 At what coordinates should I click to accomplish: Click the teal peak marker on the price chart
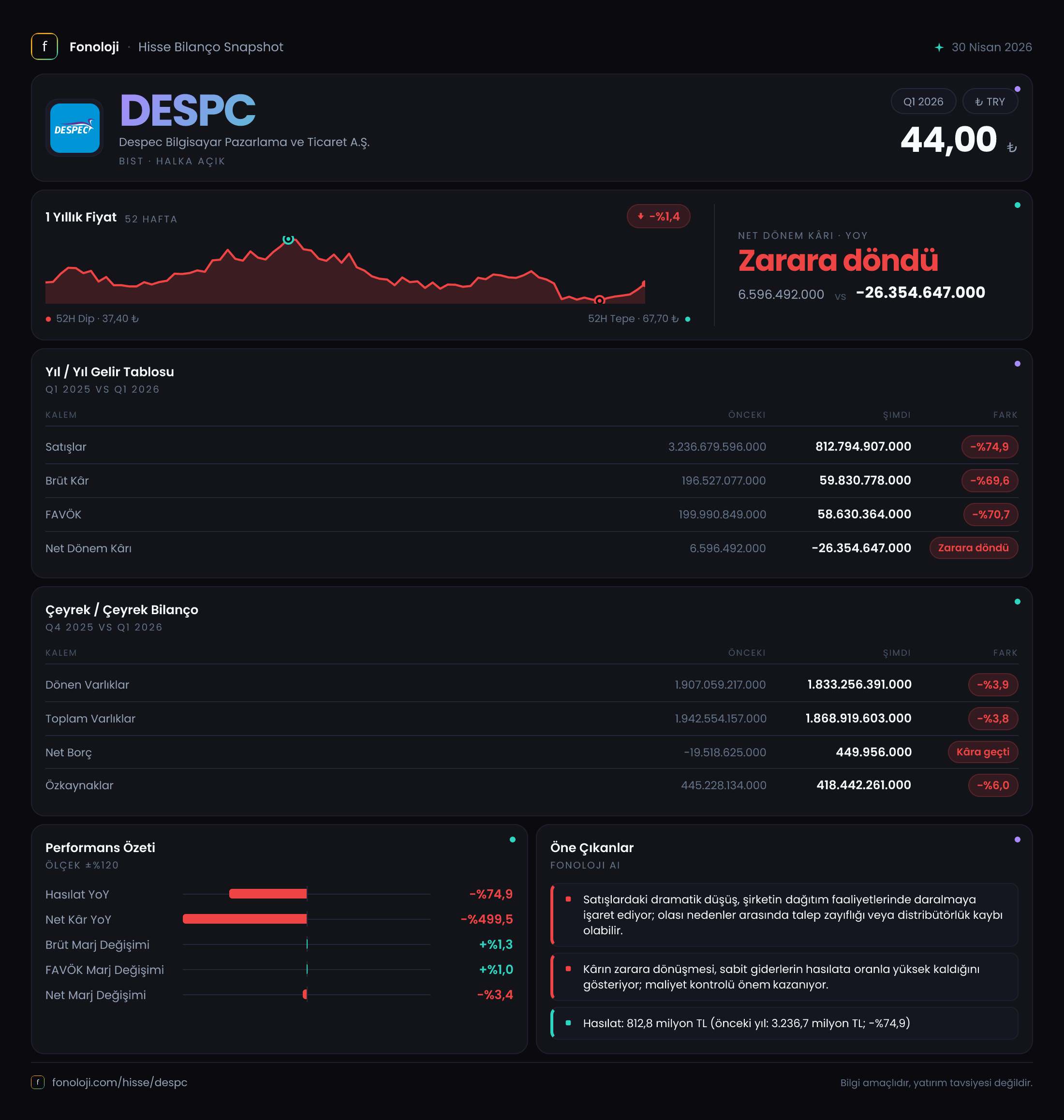click(288, 239)
